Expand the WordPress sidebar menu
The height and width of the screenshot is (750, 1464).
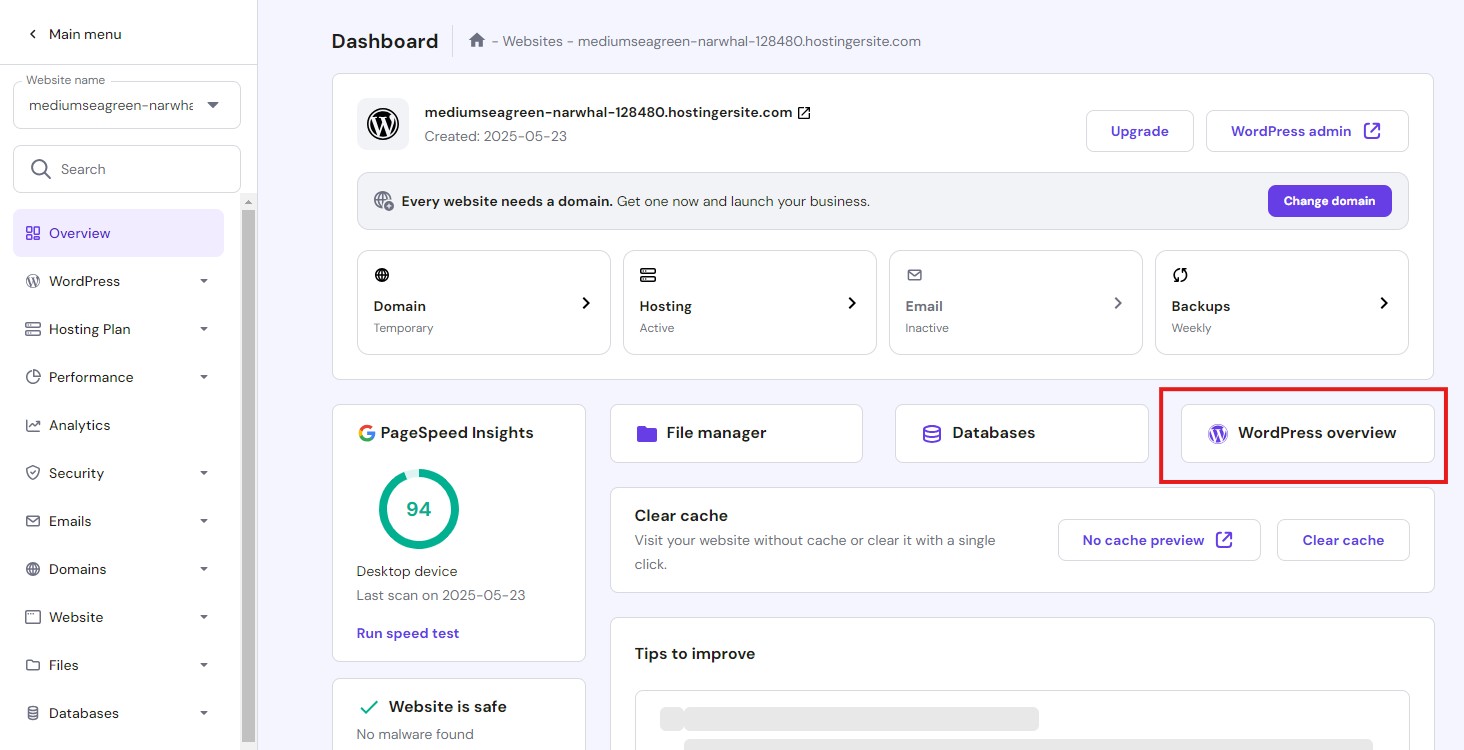[204, 281]
